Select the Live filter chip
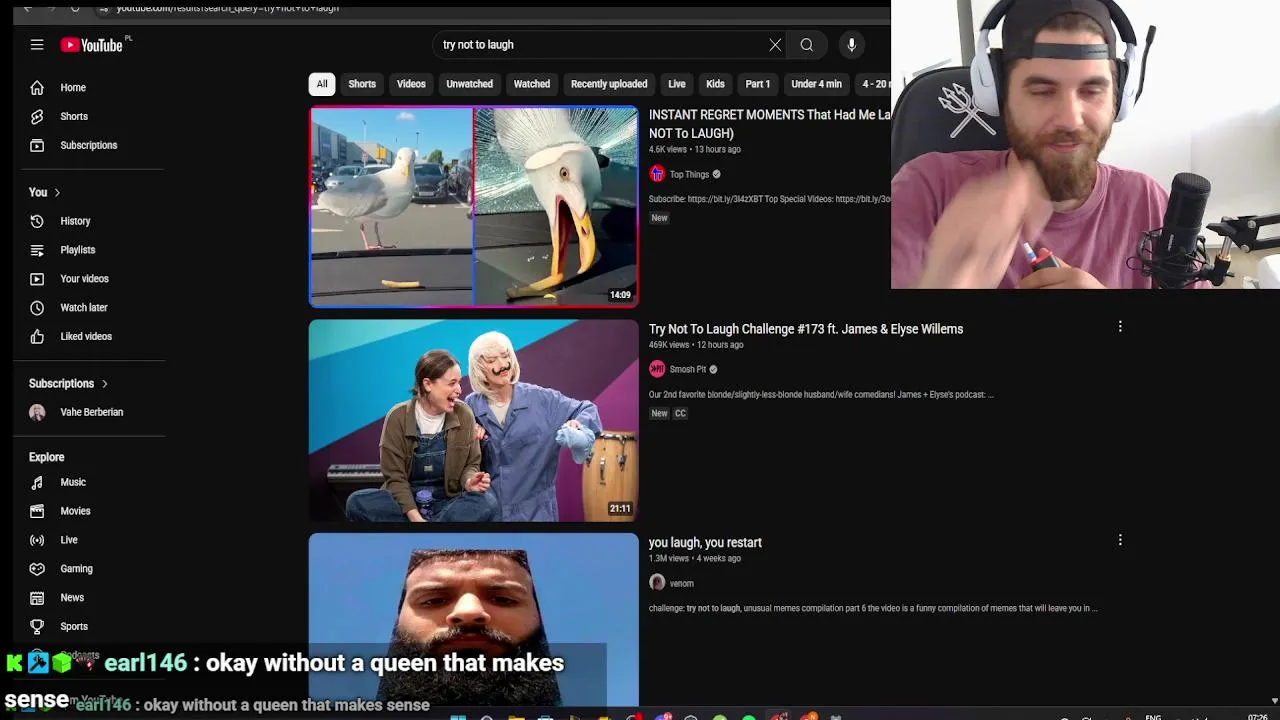Screen dimensions: 1280x720 (677, 84)
